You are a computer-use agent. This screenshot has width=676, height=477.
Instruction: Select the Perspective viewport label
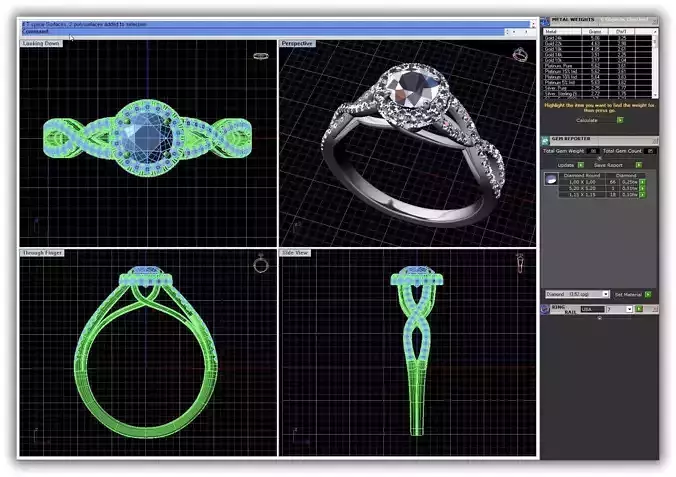(297, 44)
